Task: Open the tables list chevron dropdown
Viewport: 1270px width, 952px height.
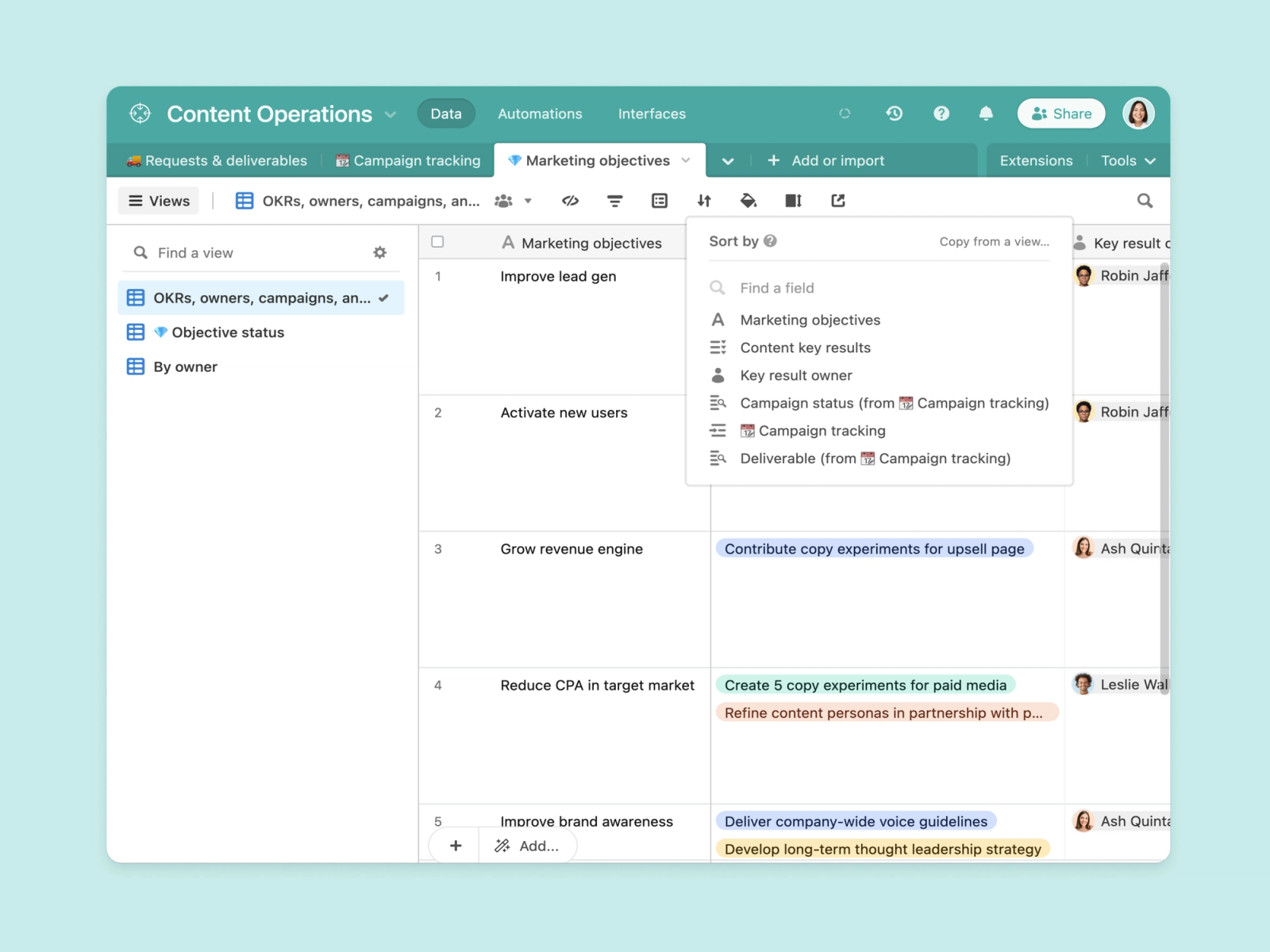Action: tap(728, 161)
